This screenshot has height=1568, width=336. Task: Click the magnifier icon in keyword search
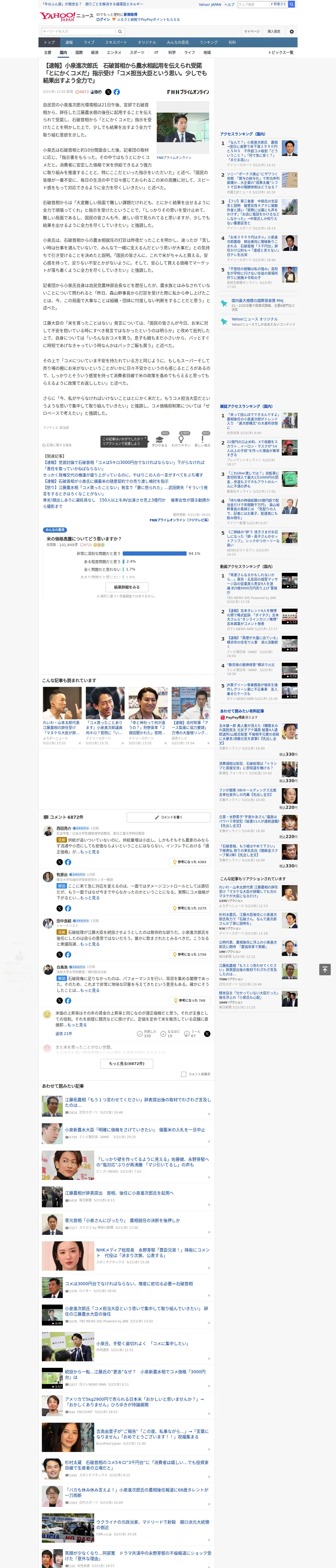point(120,32)
